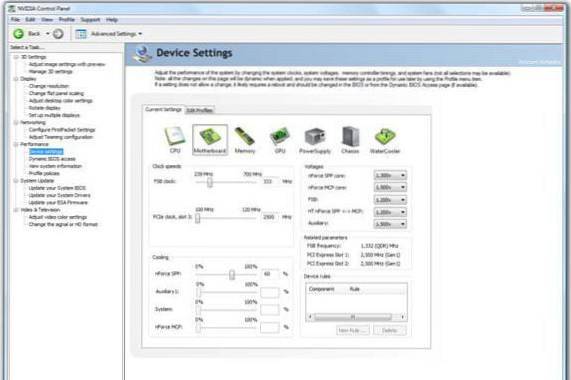The image size is (571, 380).
Task: Select the Memory device icon
Action: click(x=245, y=140)
